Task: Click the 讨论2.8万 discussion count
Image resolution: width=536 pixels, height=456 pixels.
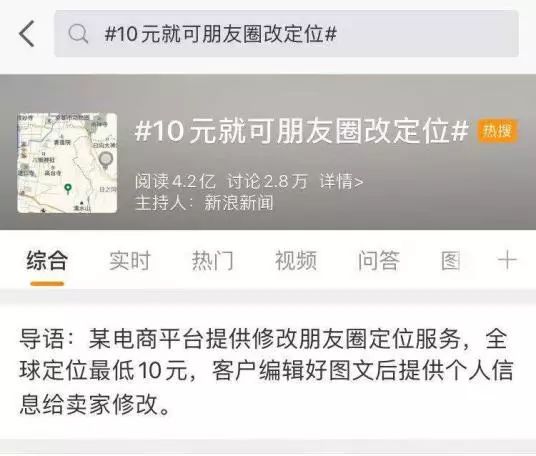Action: [x=267, y=181]
